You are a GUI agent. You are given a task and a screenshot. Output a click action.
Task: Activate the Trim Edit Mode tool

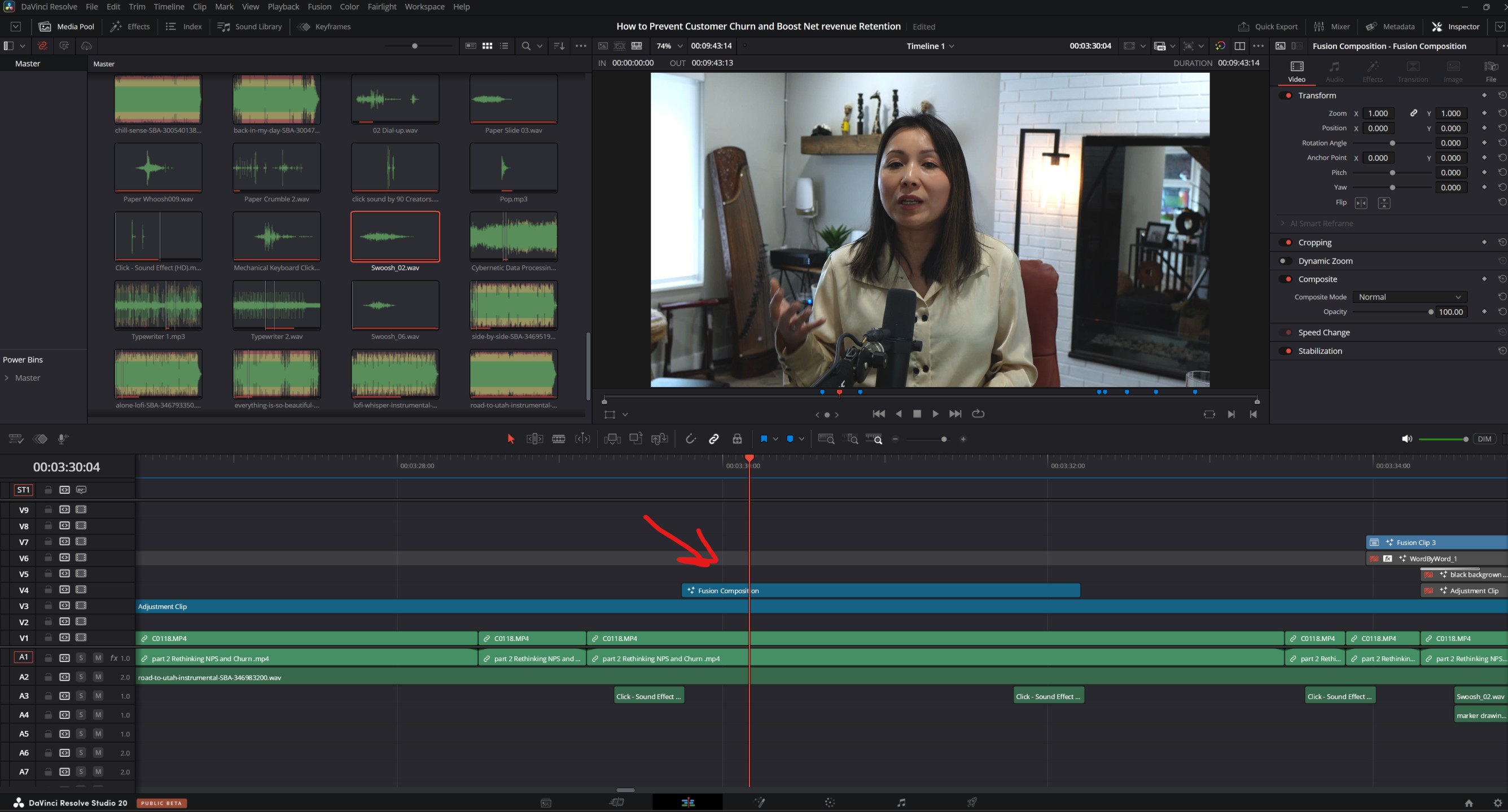[534, 439]
